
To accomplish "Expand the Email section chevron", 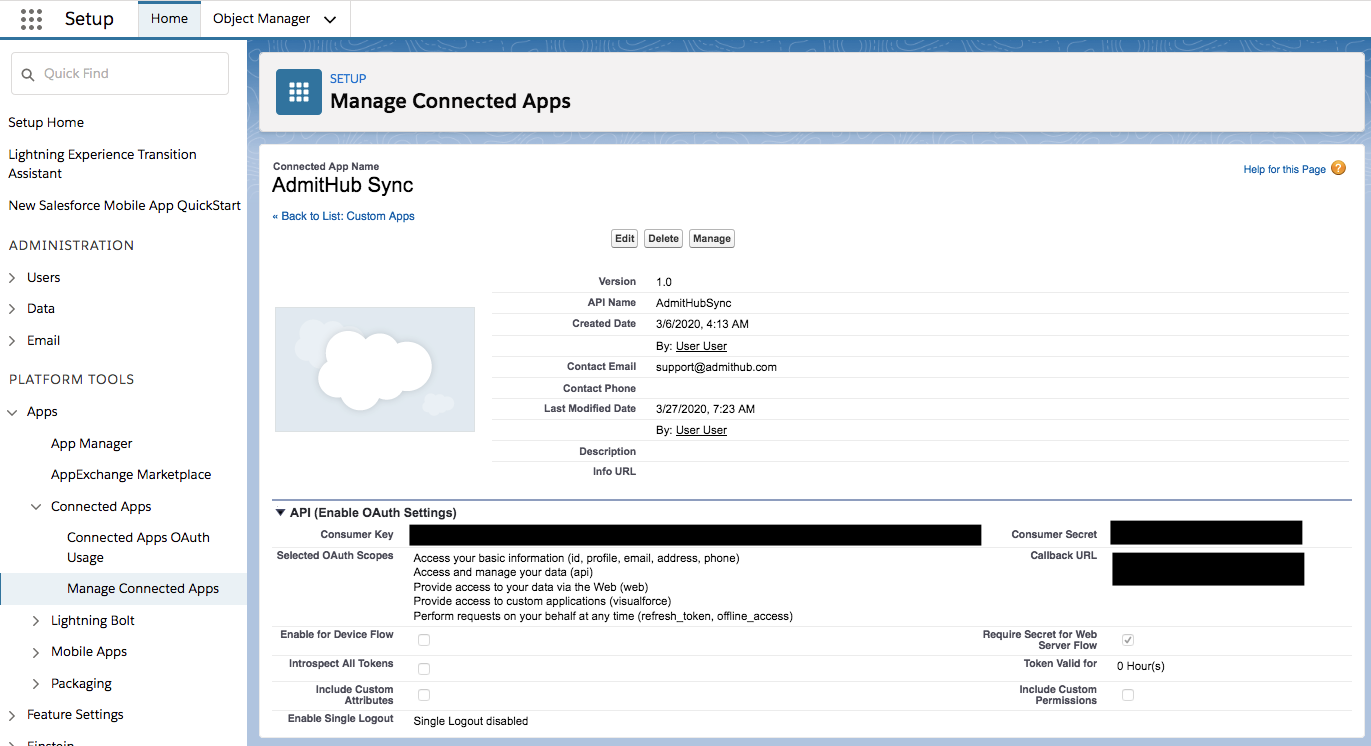I will click(12, 341).
